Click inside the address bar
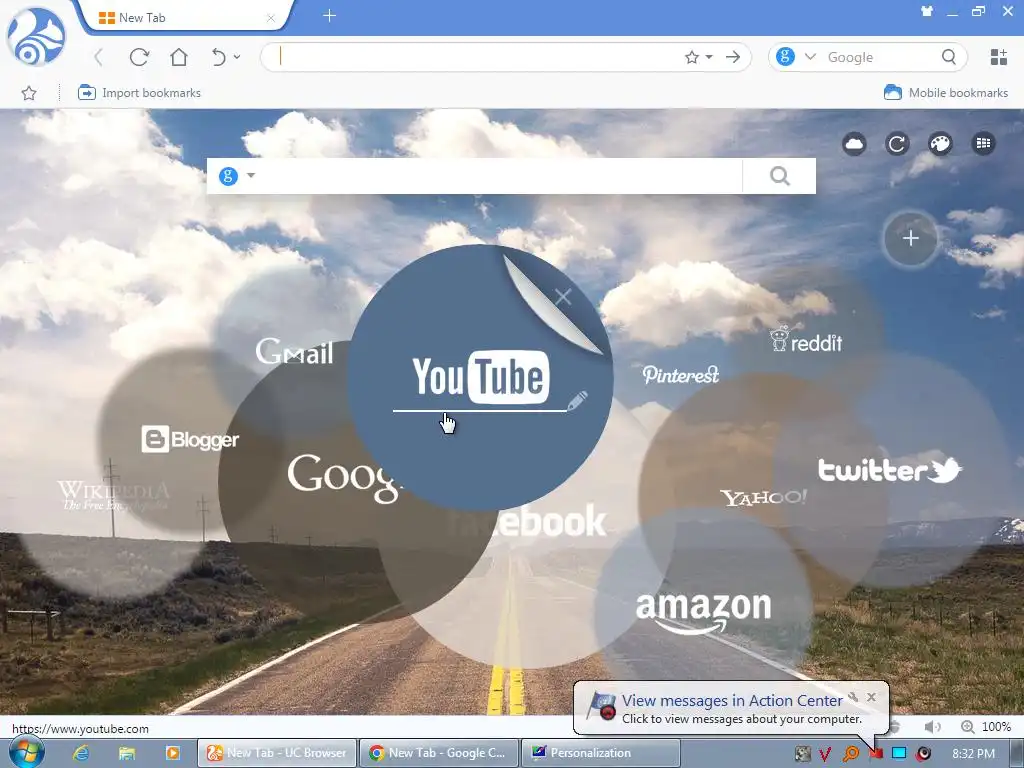This screenshot has width=1024, height=768. pos(477,57)
